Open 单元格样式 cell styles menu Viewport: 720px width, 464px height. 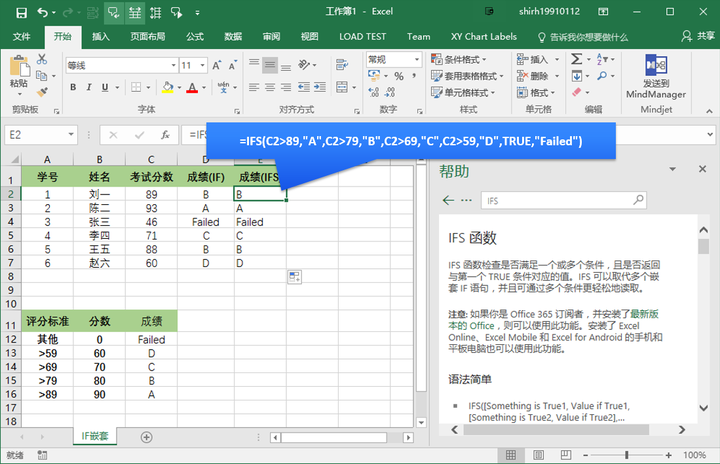(x=463, y=92)
